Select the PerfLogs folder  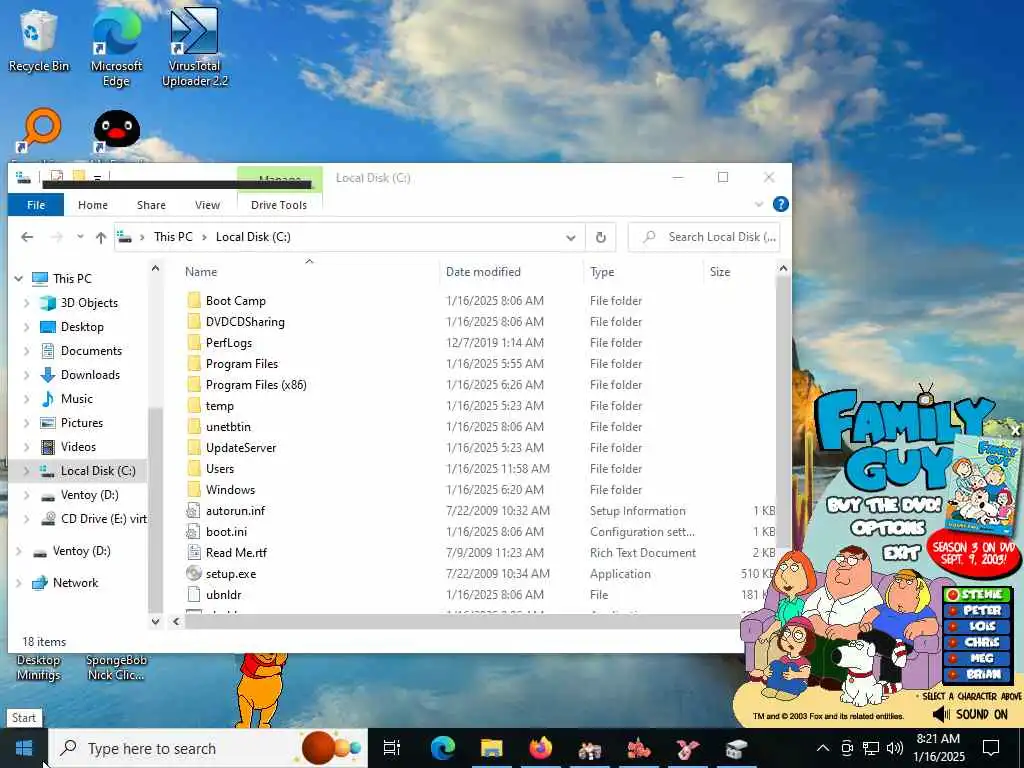click(x=229, y=343)
